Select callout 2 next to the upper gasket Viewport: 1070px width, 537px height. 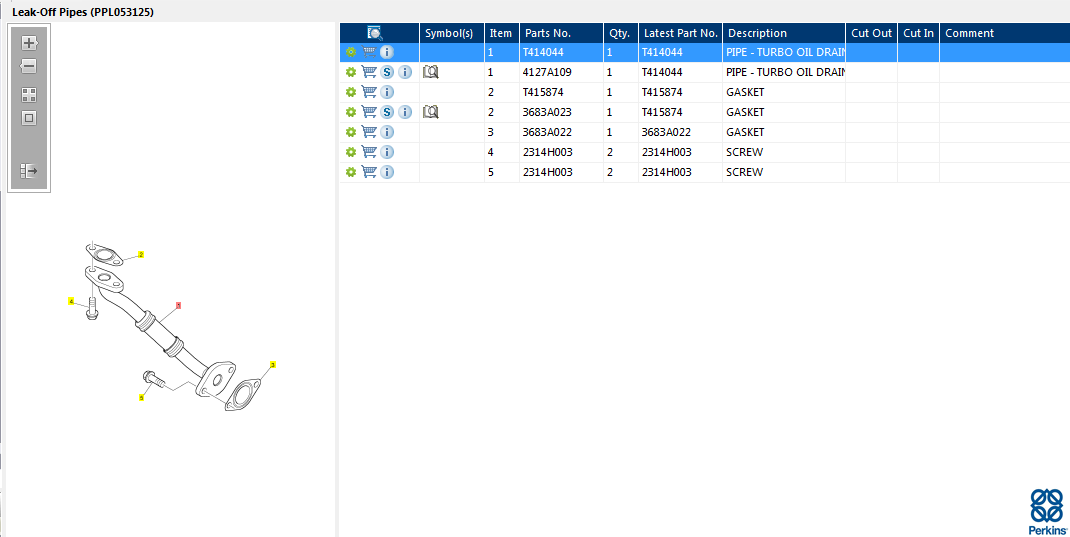pos(141,255)
